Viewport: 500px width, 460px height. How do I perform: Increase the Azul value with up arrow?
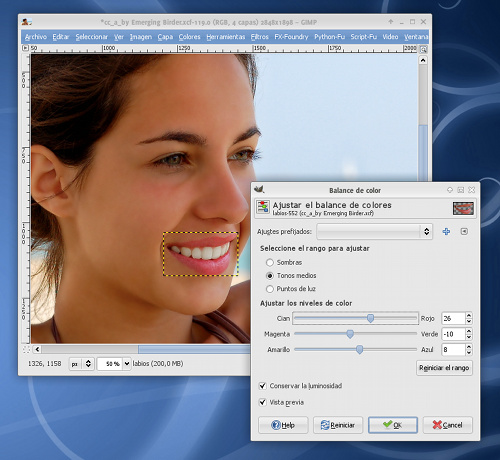469,346
